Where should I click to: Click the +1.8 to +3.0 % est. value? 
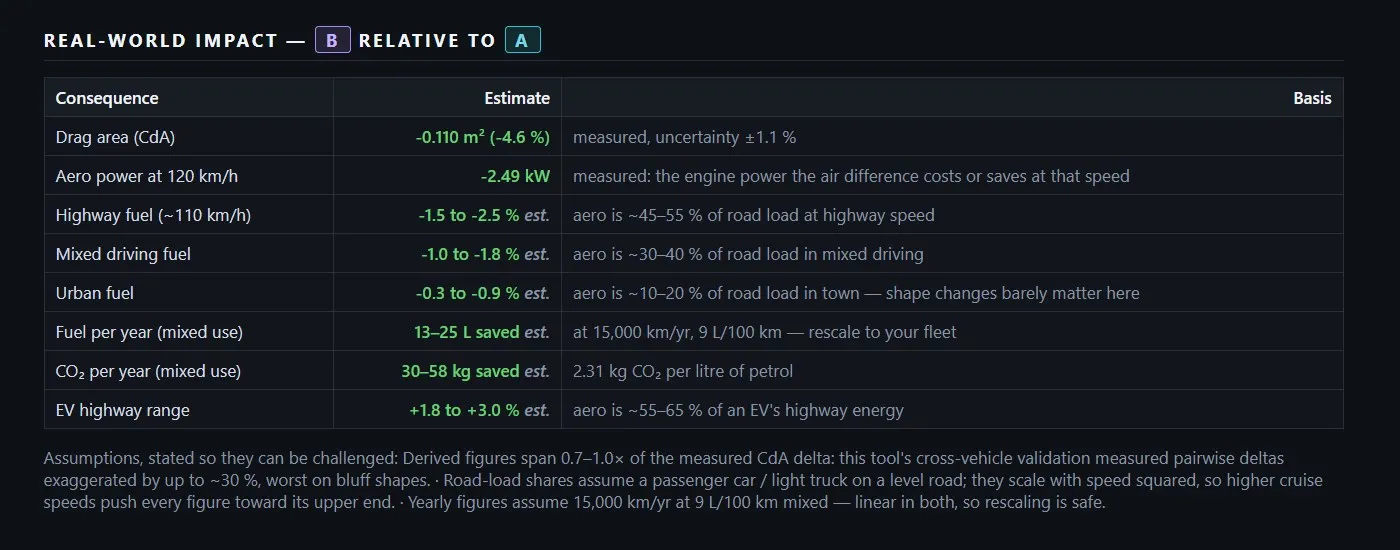pos(480,410)
